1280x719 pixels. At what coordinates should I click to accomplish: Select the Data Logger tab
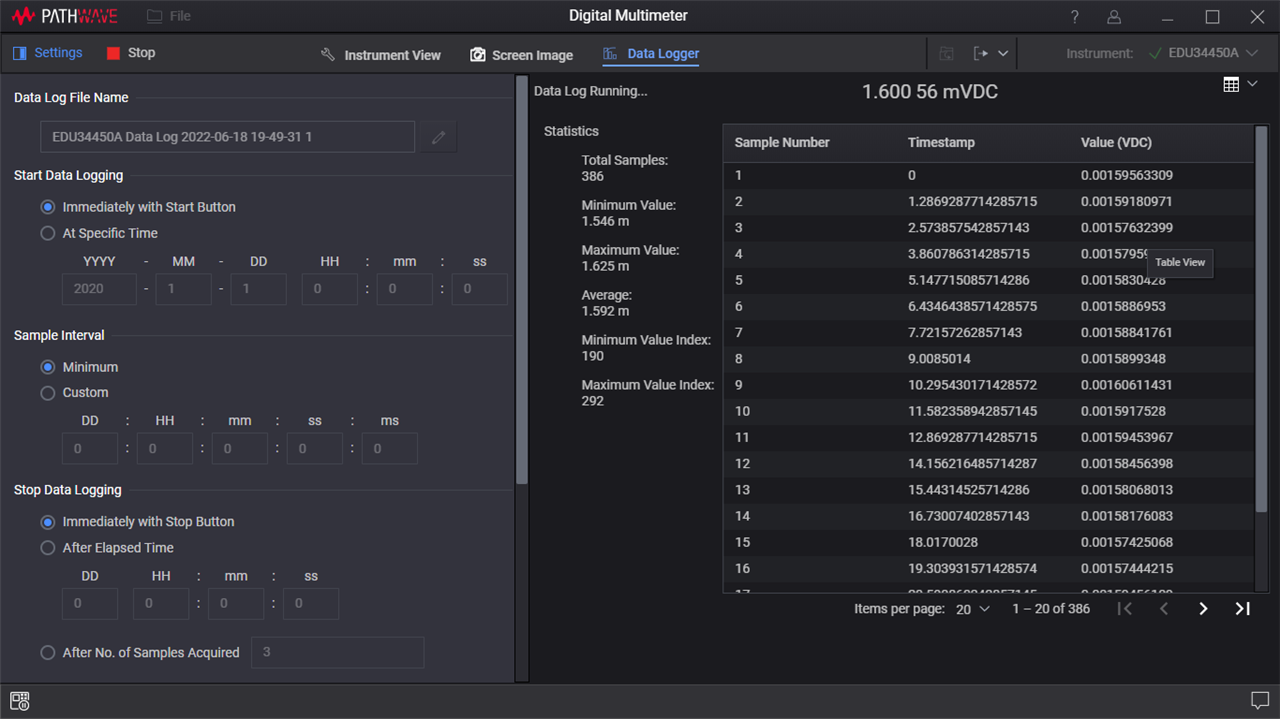click(651, 54)
